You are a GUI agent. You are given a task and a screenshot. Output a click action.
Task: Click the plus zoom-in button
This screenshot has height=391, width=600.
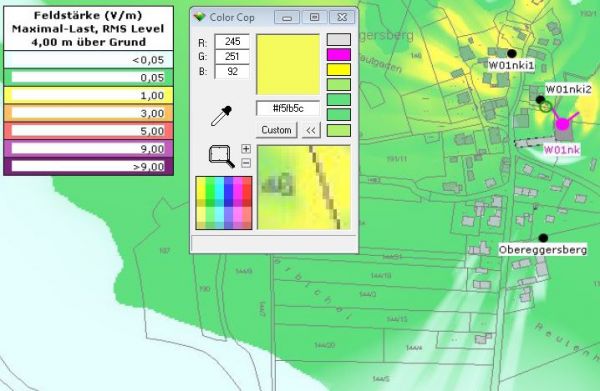click(x=246, y=149)
